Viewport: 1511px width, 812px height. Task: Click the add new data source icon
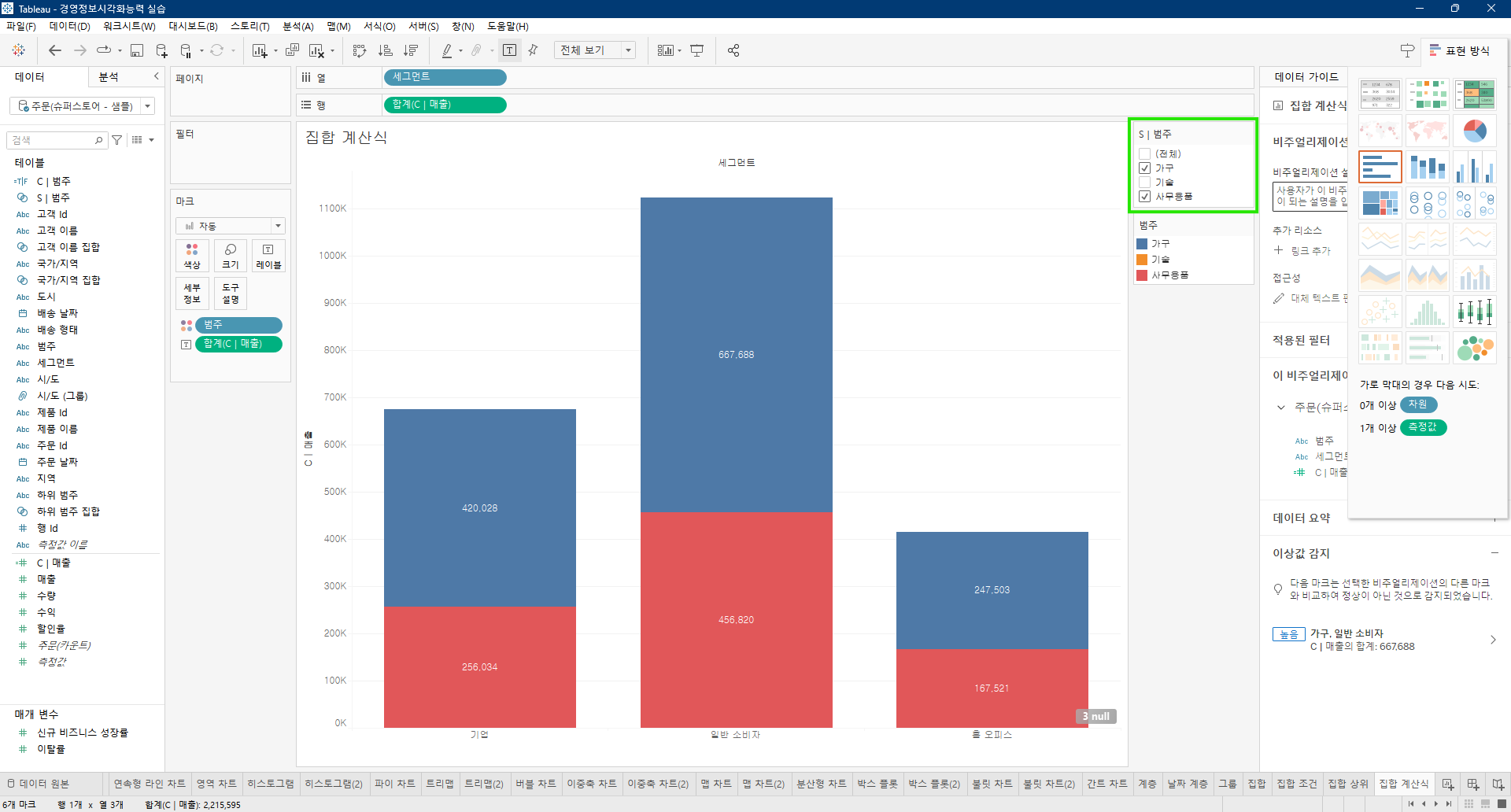pyautogui.click(x=161, y=50)
